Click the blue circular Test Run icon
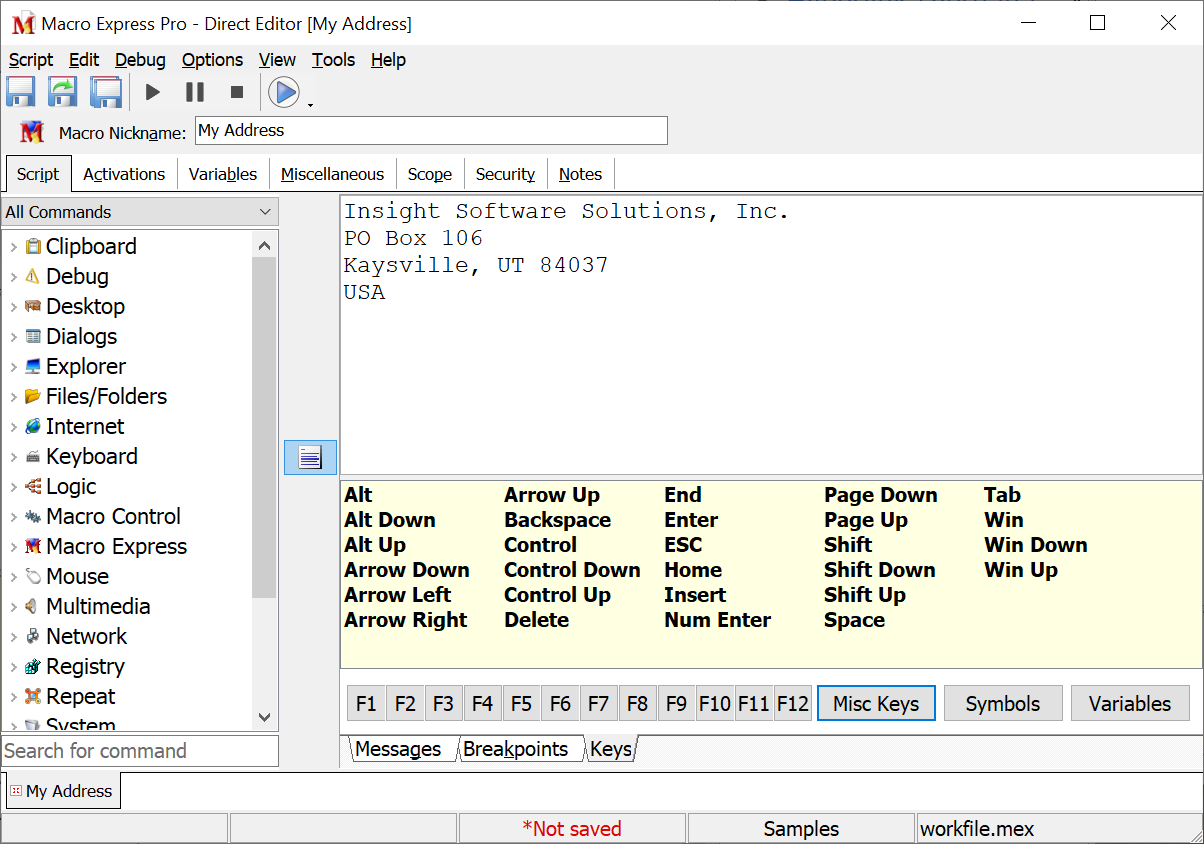The height and width of the screenshot is (844, 1204). pyautogui.click(x=284, y=92)
